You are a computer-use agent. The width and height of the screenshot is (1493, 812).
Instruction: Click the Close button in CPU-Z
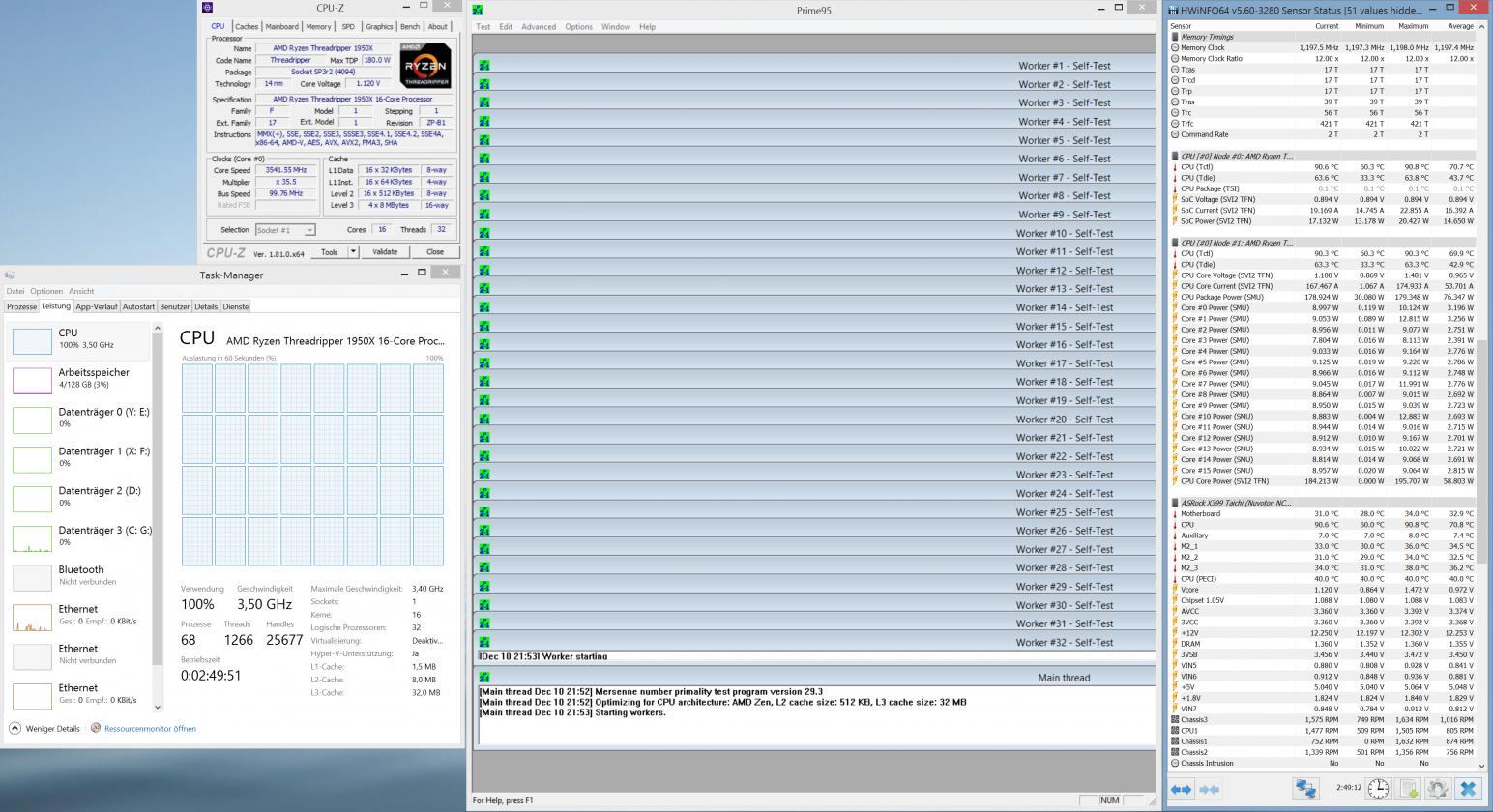pos(435,252)
